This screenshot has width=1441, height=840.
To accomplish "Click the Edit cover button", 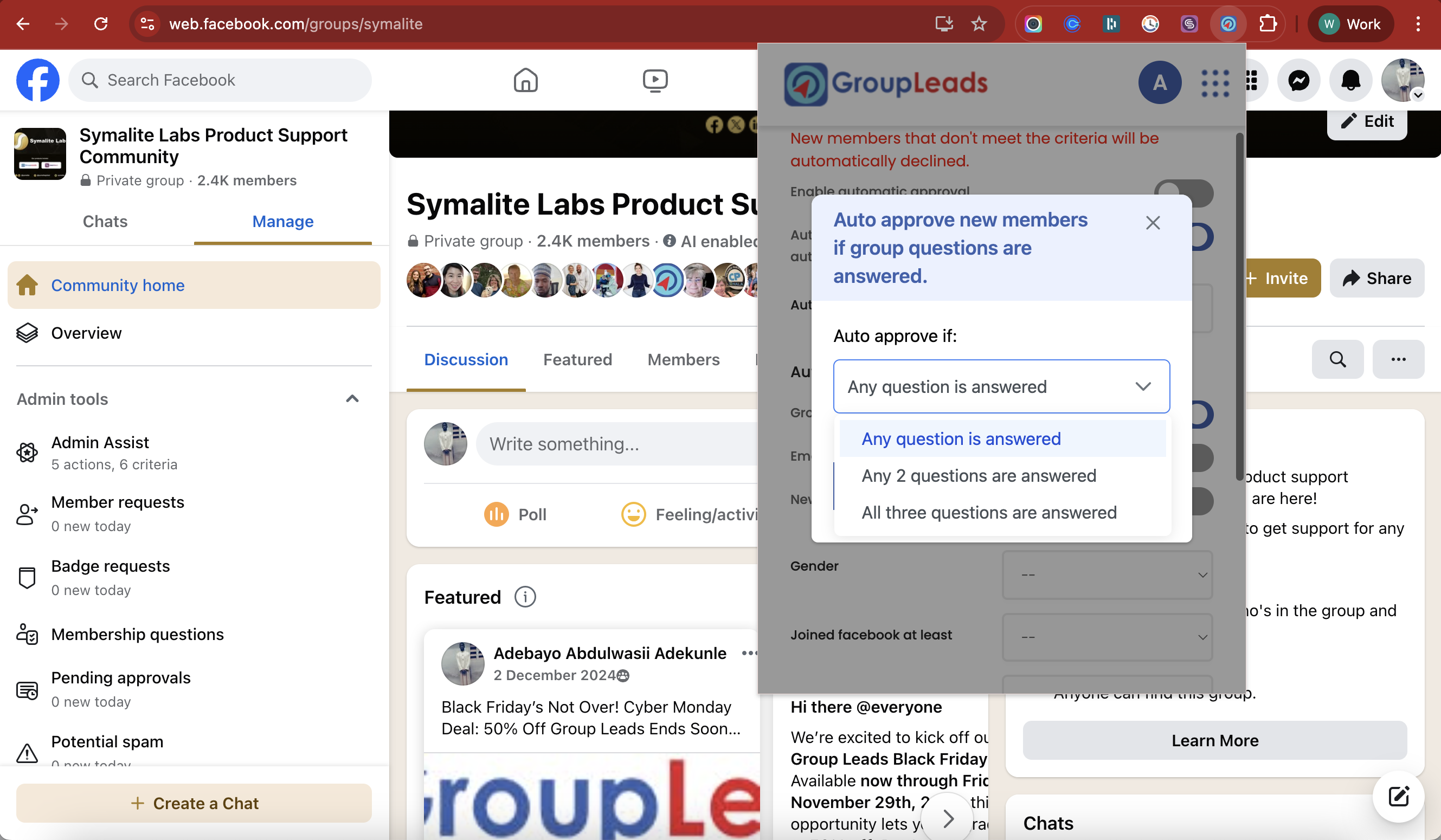I will tap(1367, 122).
